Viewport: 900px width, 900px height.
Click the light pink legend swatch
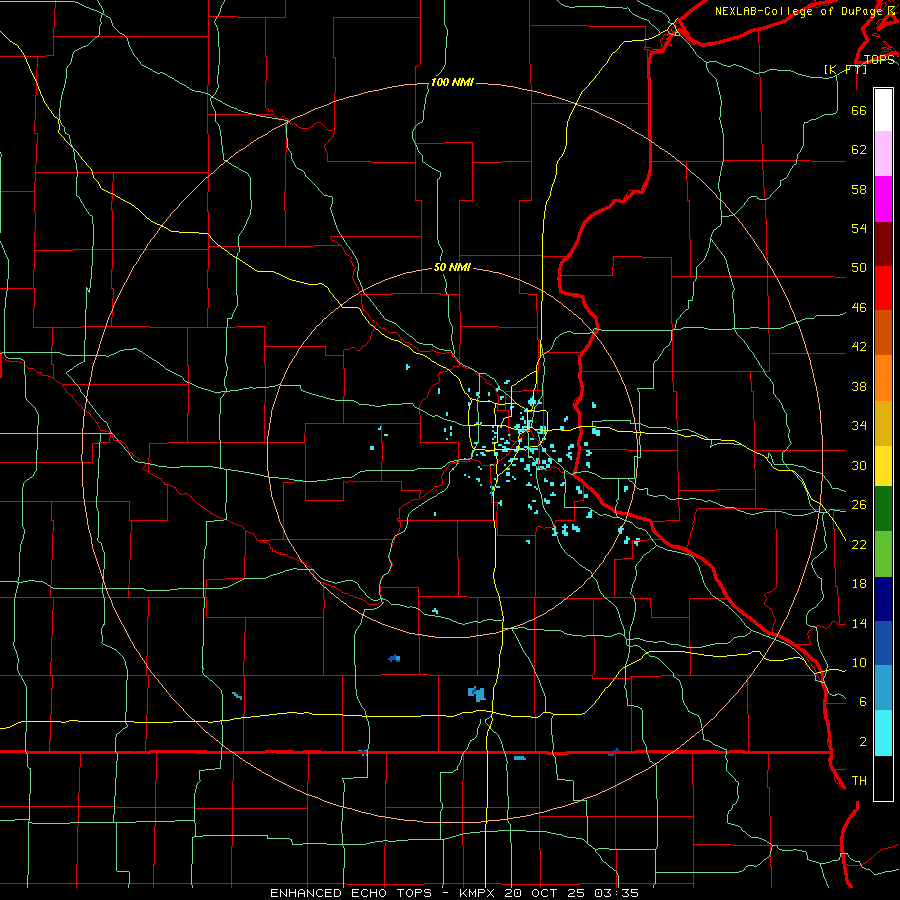tap(883, 154)
